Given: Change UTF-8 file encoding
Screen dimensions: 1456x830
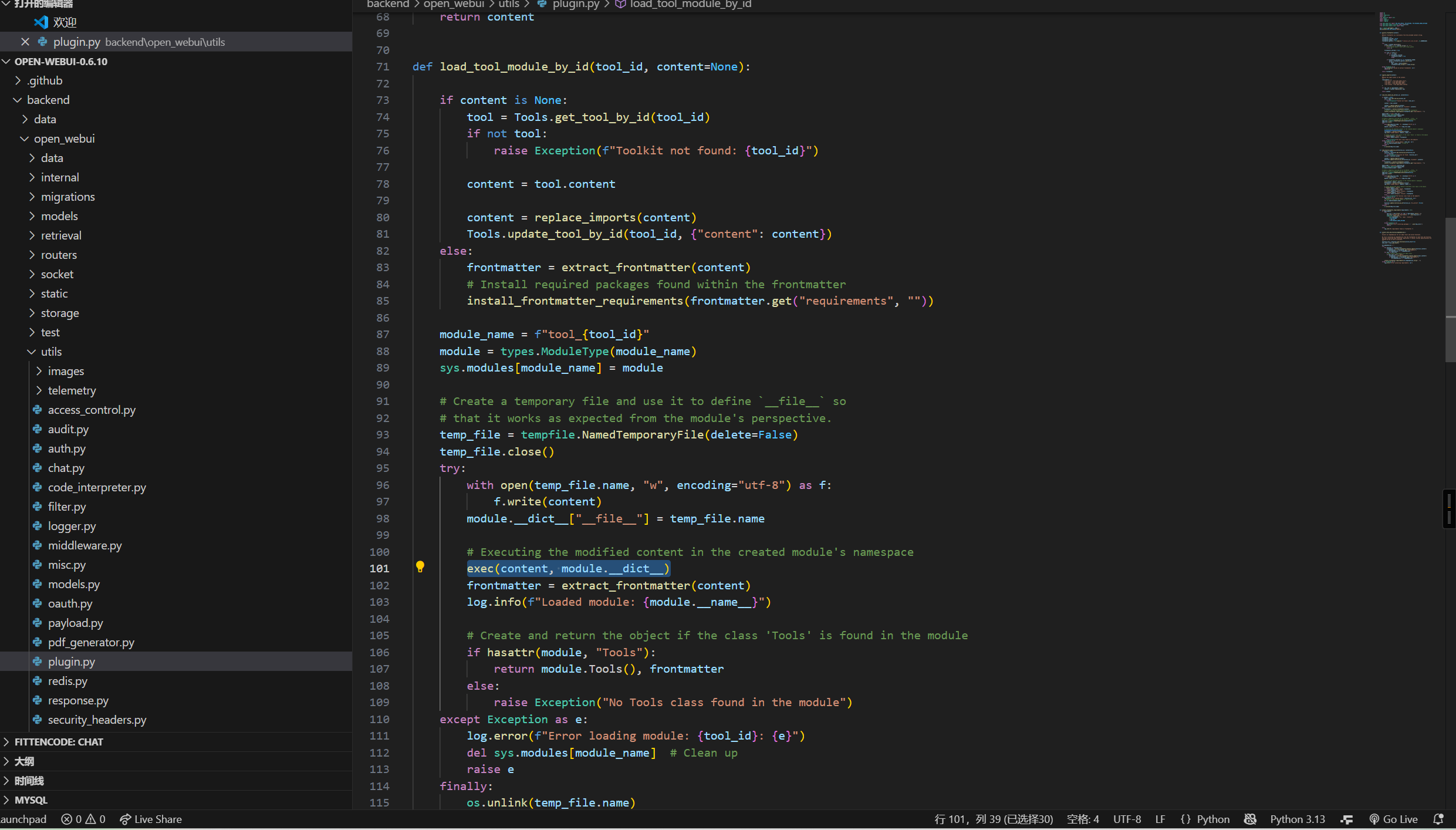Looking at the screenshot, I should (x=1127, y=819).
